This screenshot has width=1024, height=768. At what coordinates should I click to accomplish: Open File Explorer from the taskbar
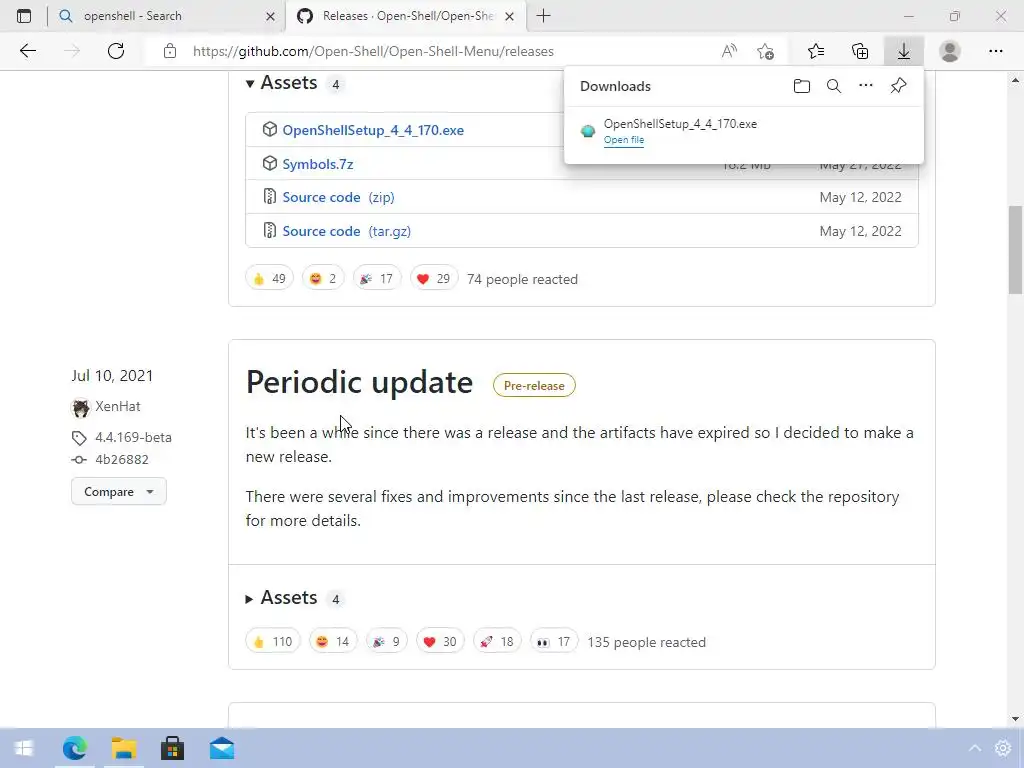click(x=123, y=748)
